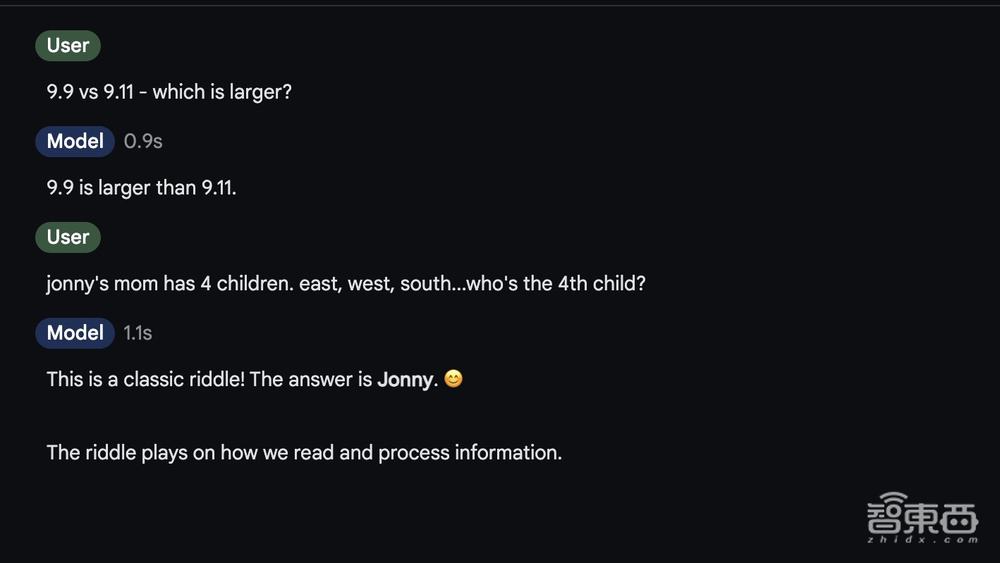Click the smiling face emoji after Jonny
This screenshot has width=1000, height=563.
[x=453, y=379]
